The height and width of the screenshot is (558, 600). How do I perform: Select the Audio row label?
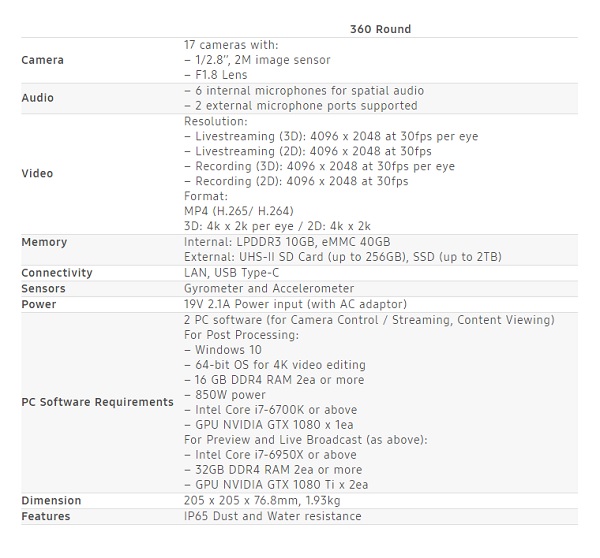click(38, 98)
